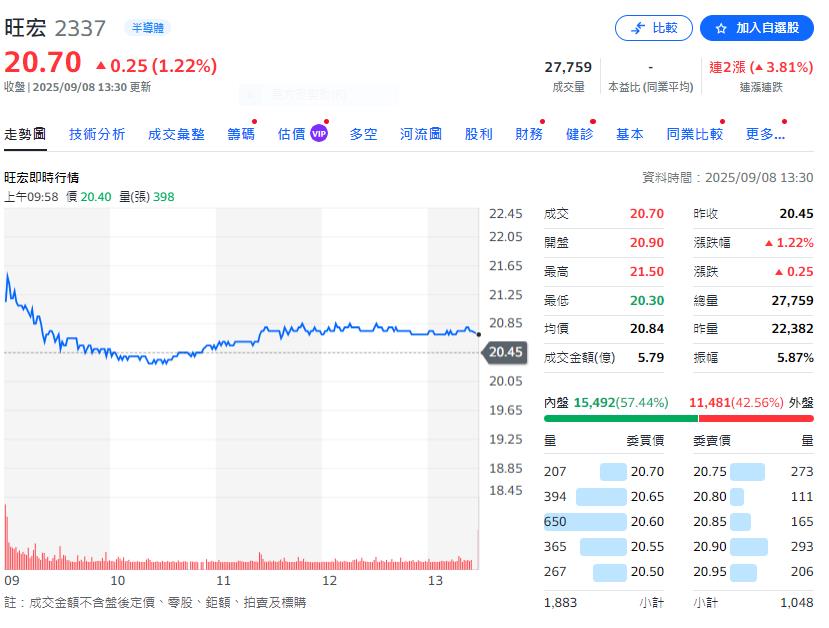
Task: Click the 昨收 value 20.45
Action: 796,214
